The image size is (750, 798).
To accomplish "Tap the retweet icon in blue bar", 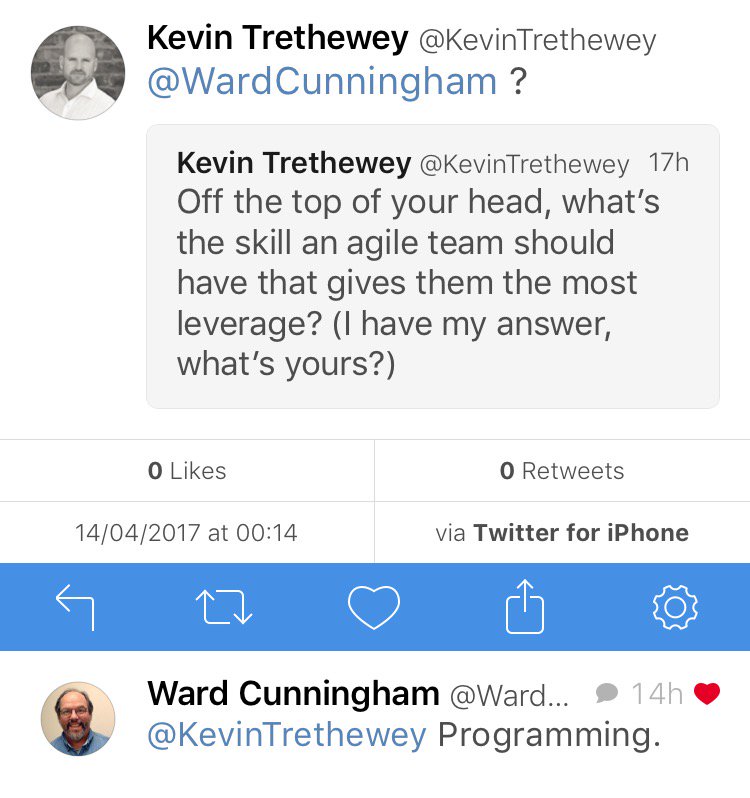I will coord(224,607).
